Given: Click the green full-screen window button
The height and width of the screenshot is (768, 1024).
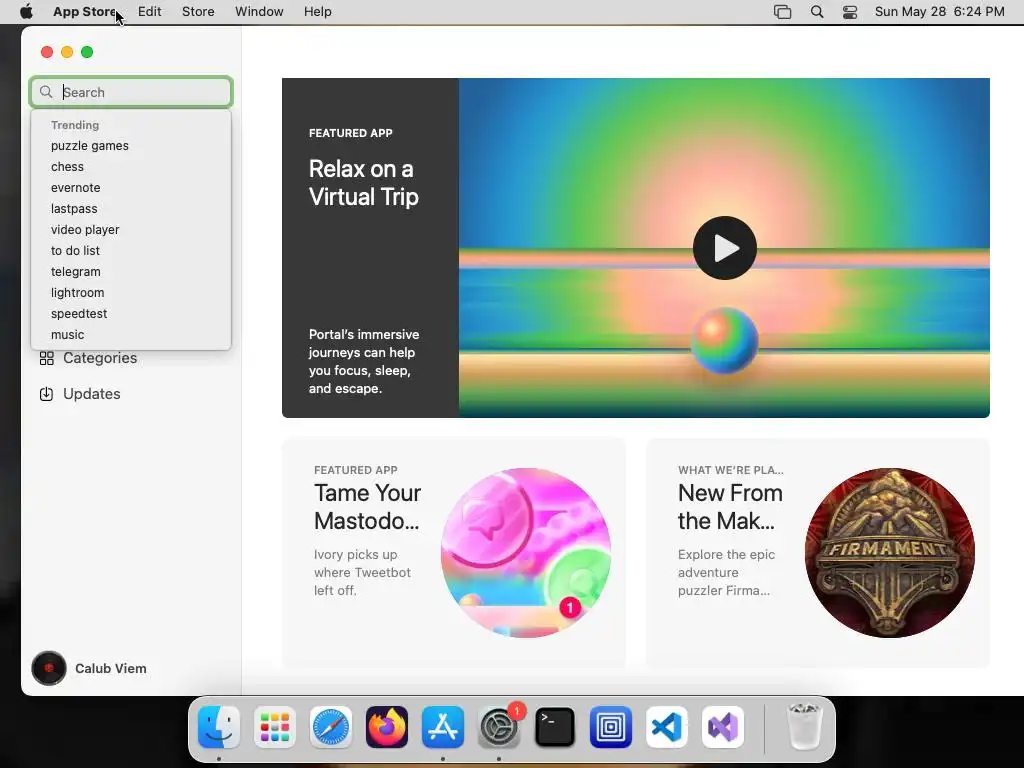Looking at the screenshot, I should (87, 52).
